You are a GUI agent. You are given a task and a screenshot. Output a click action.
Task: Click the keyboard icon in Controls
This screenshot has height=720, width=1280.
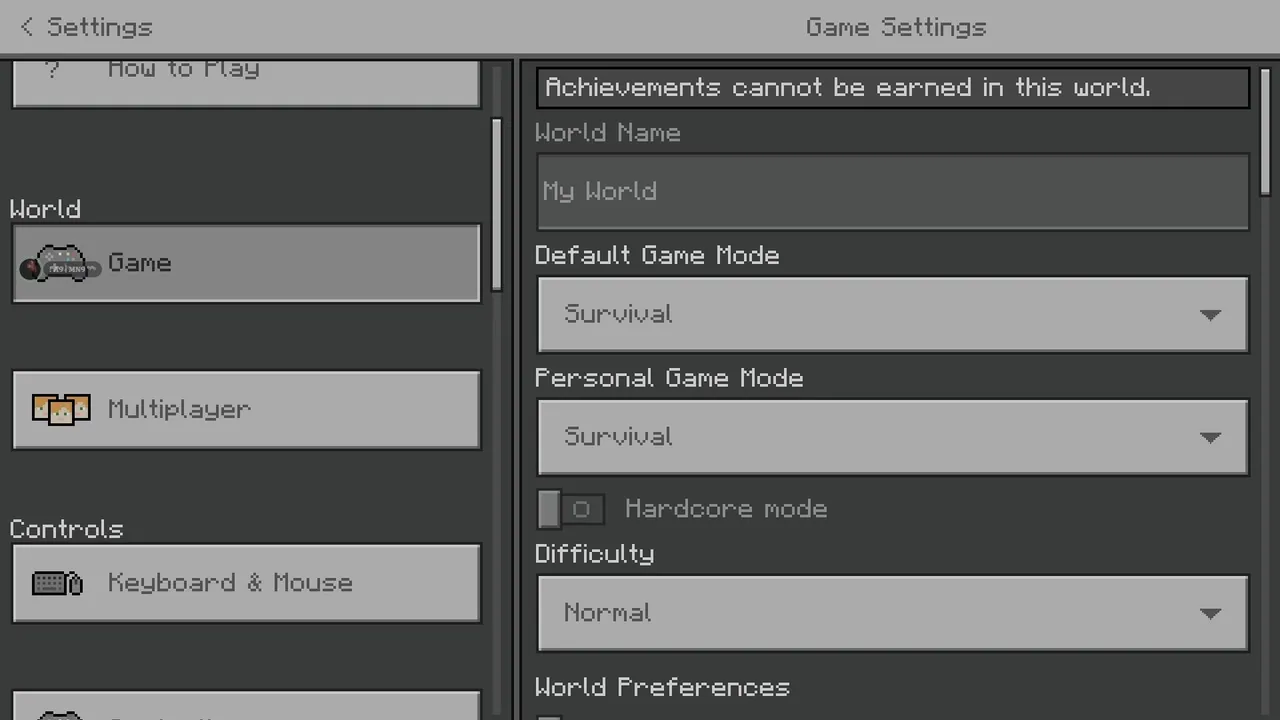(x=57, y=583)
